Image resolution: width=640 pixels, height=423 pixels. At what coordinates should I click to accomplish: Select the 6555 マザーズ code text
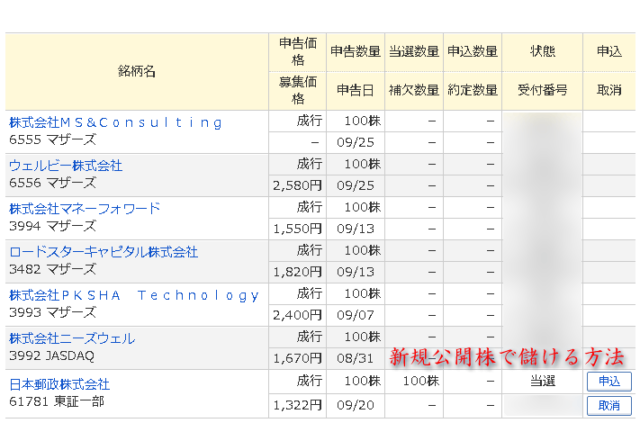pos(53,140)
